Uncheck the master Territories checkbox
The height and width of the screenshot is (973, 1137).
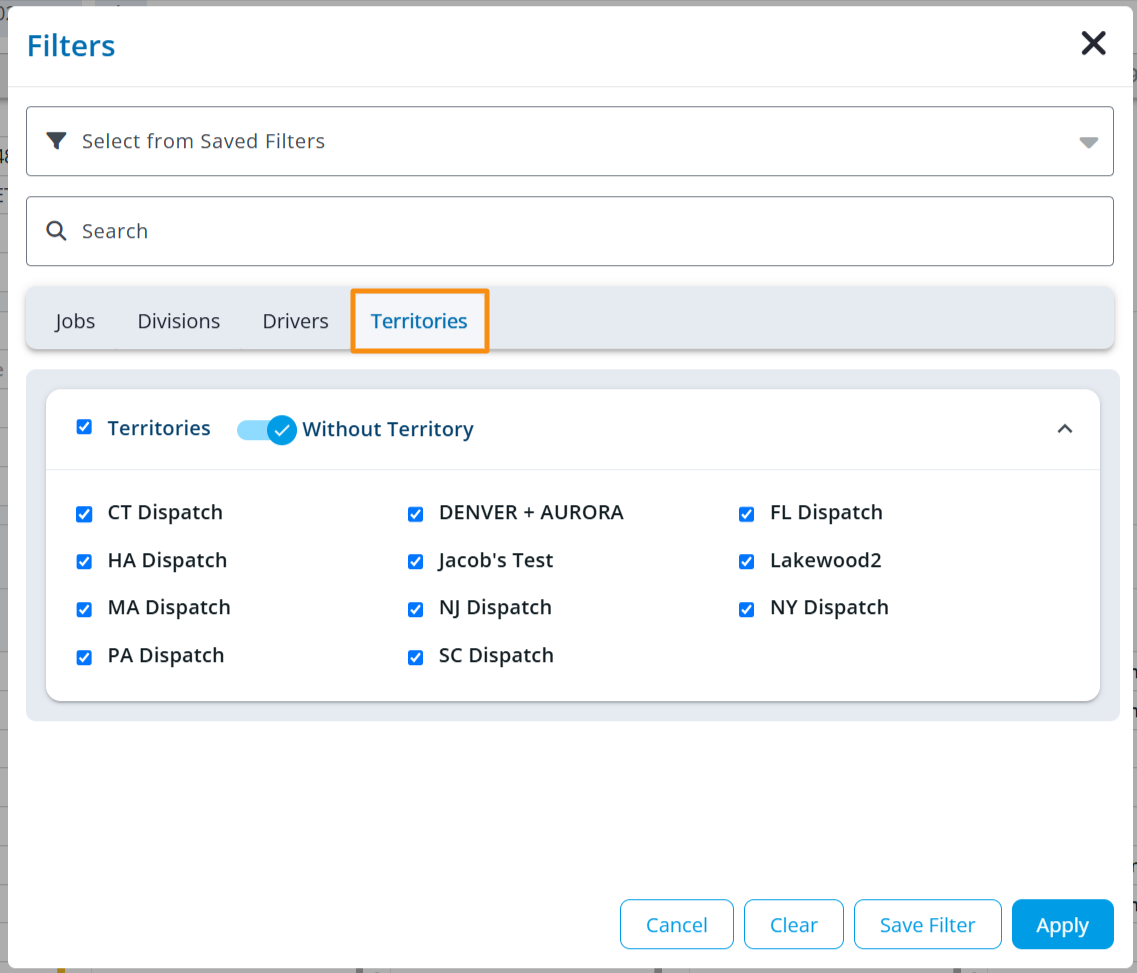(84, 428)
